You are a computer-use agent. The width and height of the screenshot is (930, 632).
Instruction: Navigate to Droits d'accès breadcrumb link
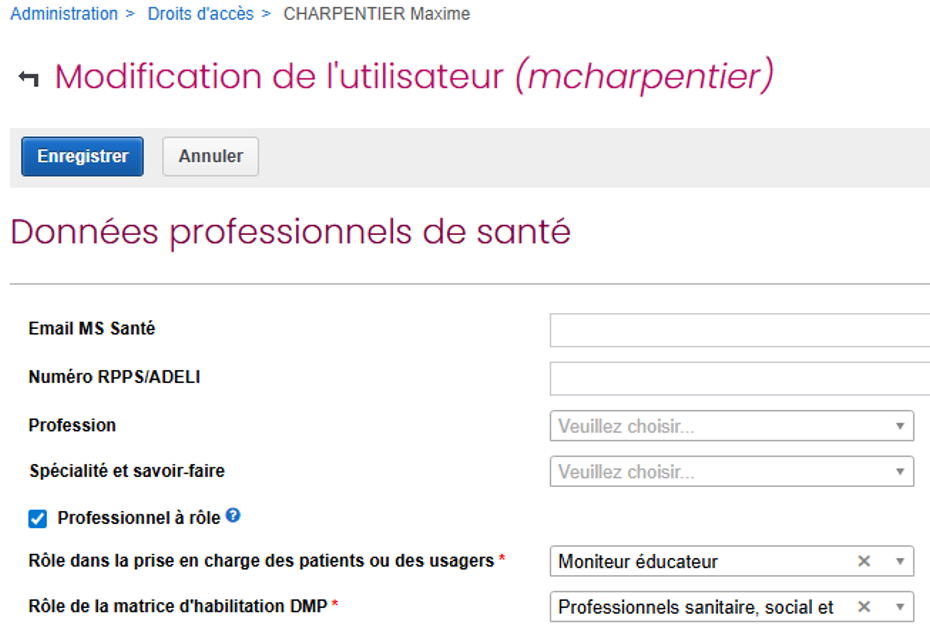(x=200, y=14)
